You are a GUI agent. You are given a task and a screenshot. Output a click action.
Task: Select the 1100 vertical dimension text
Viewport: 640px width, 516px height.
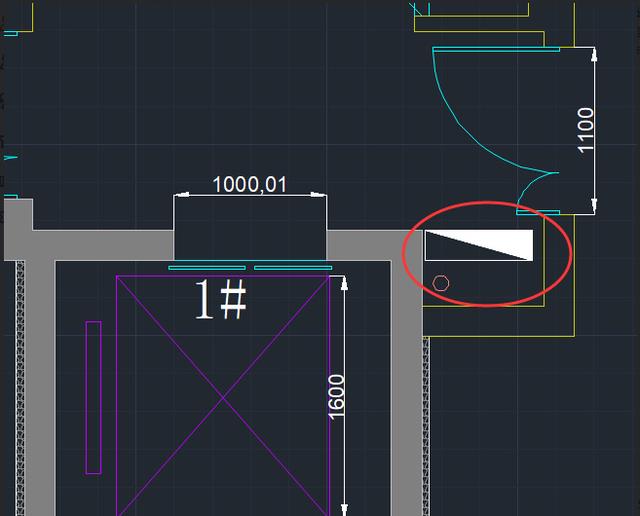click(586, 131)
